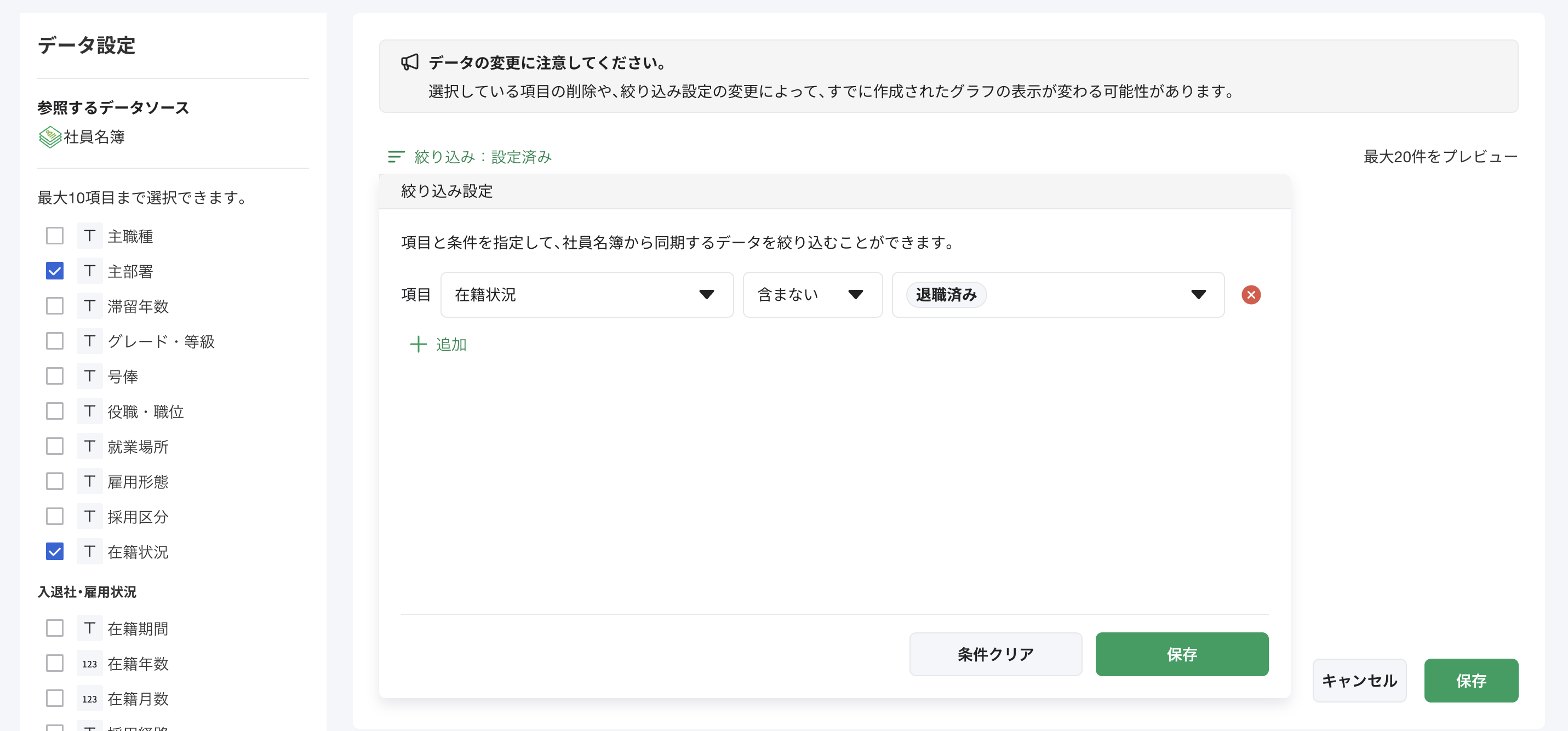Click the plus icon next to 追加
This screenshot has height=731, width=1568.
coord(419,345)
